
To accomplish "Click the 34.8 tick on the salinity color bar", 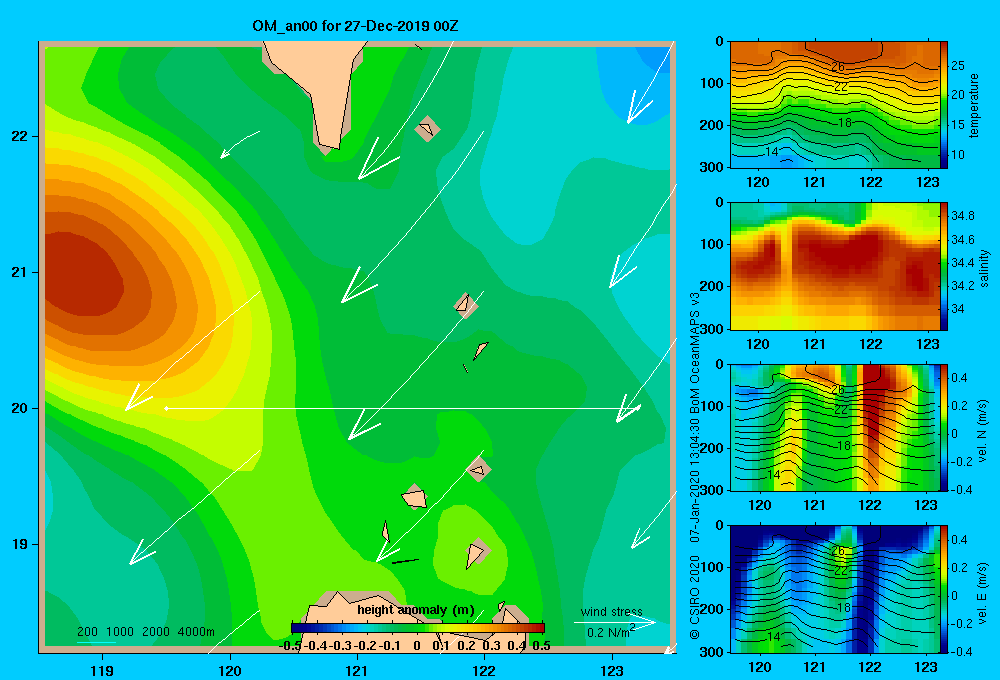I will coord(963,216).
